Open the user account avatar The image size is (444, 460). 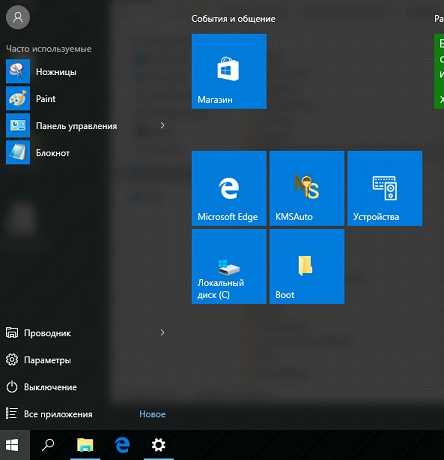point(18,17)
